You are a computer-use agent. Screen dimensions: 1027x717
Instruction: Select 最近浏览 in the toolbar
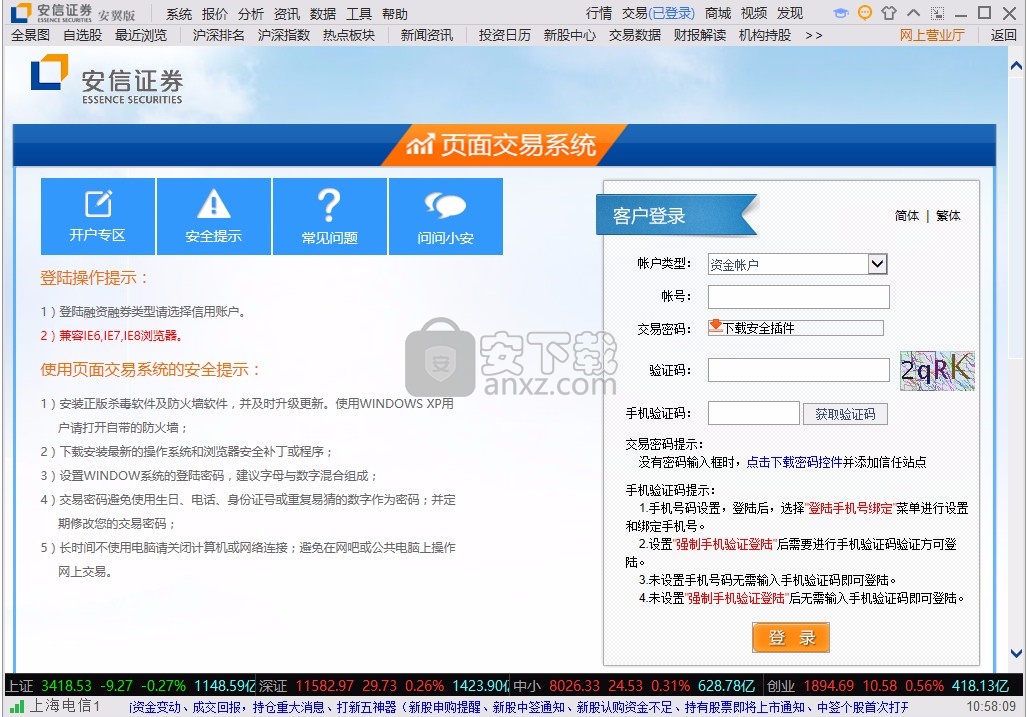(x=141, y=35)
